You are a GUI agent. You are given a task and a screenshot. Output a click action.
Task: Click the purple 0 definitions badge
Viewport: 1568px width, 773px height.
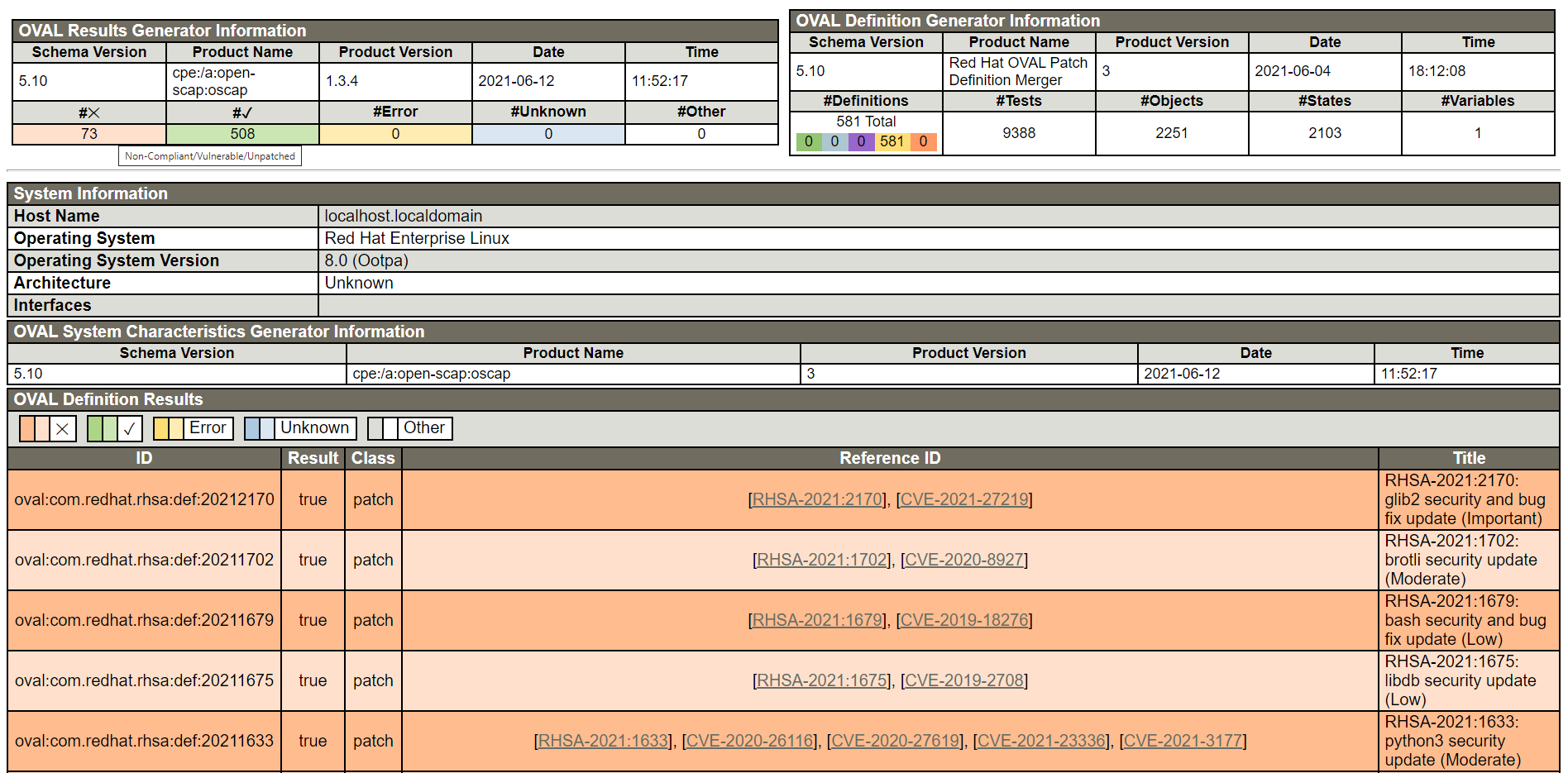tap(861, 141)
